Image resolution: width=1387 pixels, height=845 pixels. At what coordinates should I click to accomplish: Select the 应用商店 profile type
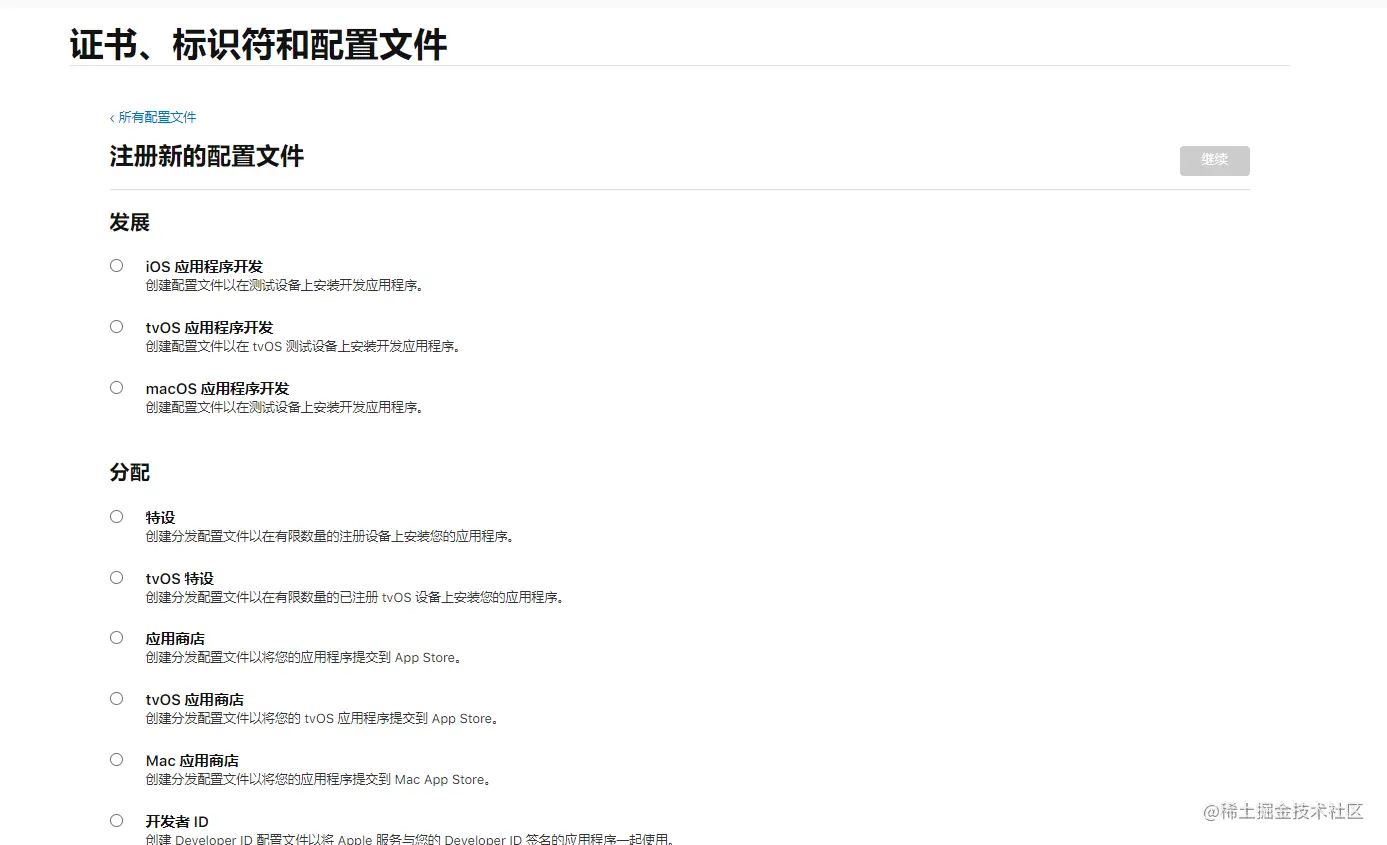pyautogui.click(x=116, y=637)
